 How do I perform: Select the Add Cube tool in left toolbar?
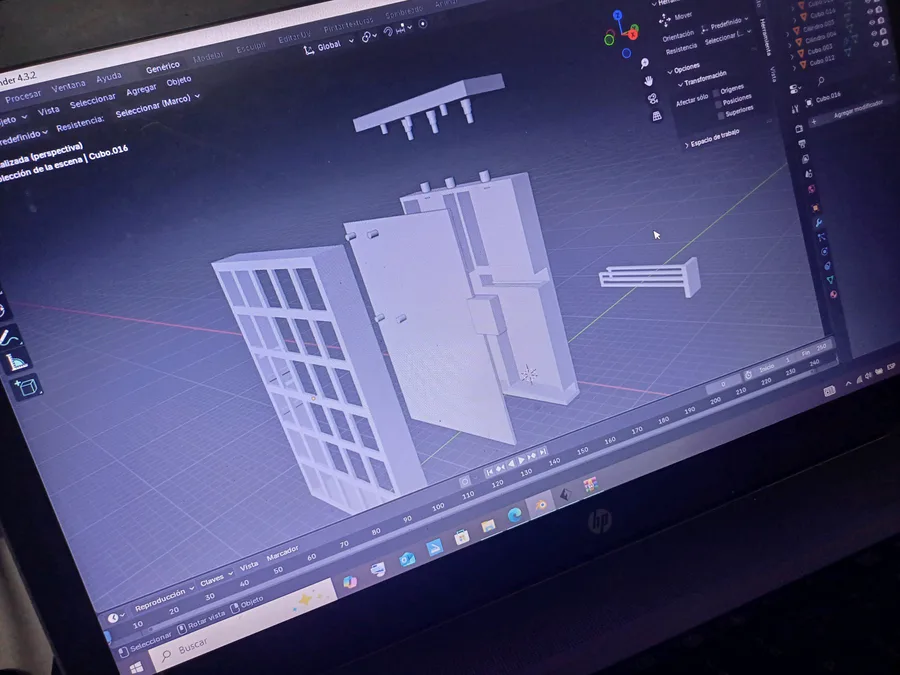point(26,388)
